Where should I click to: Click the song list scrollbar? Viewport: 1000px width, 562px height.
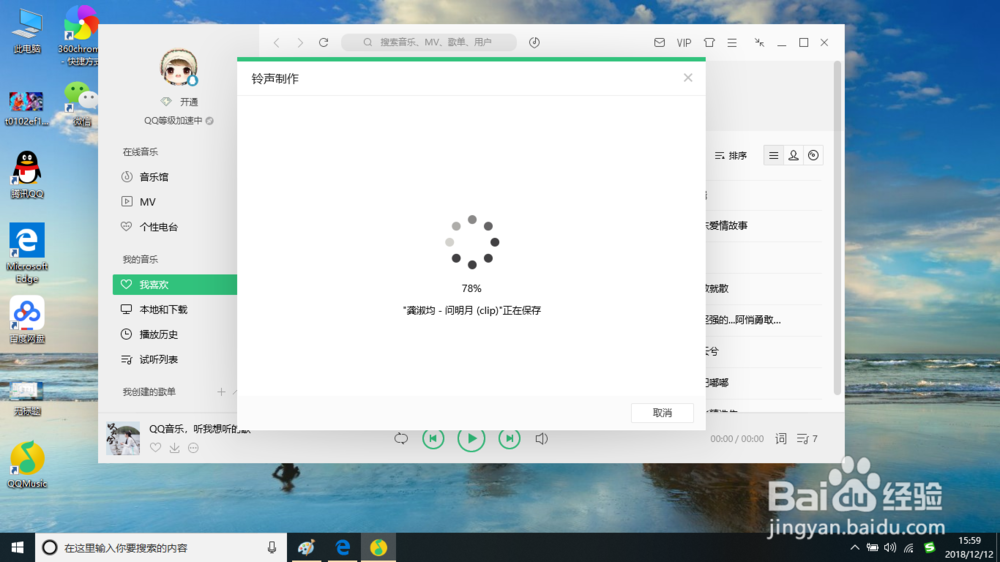pos(837,228)
